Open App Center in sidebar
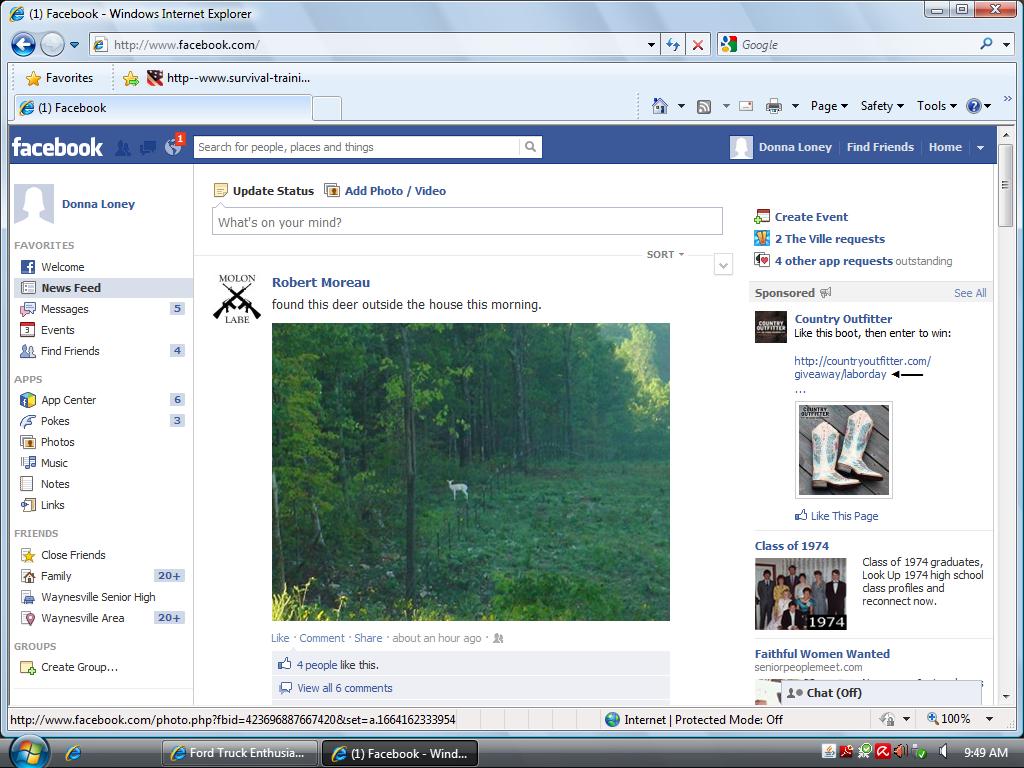Viewport: 1024px width, 768px height. tap(102, 400)
